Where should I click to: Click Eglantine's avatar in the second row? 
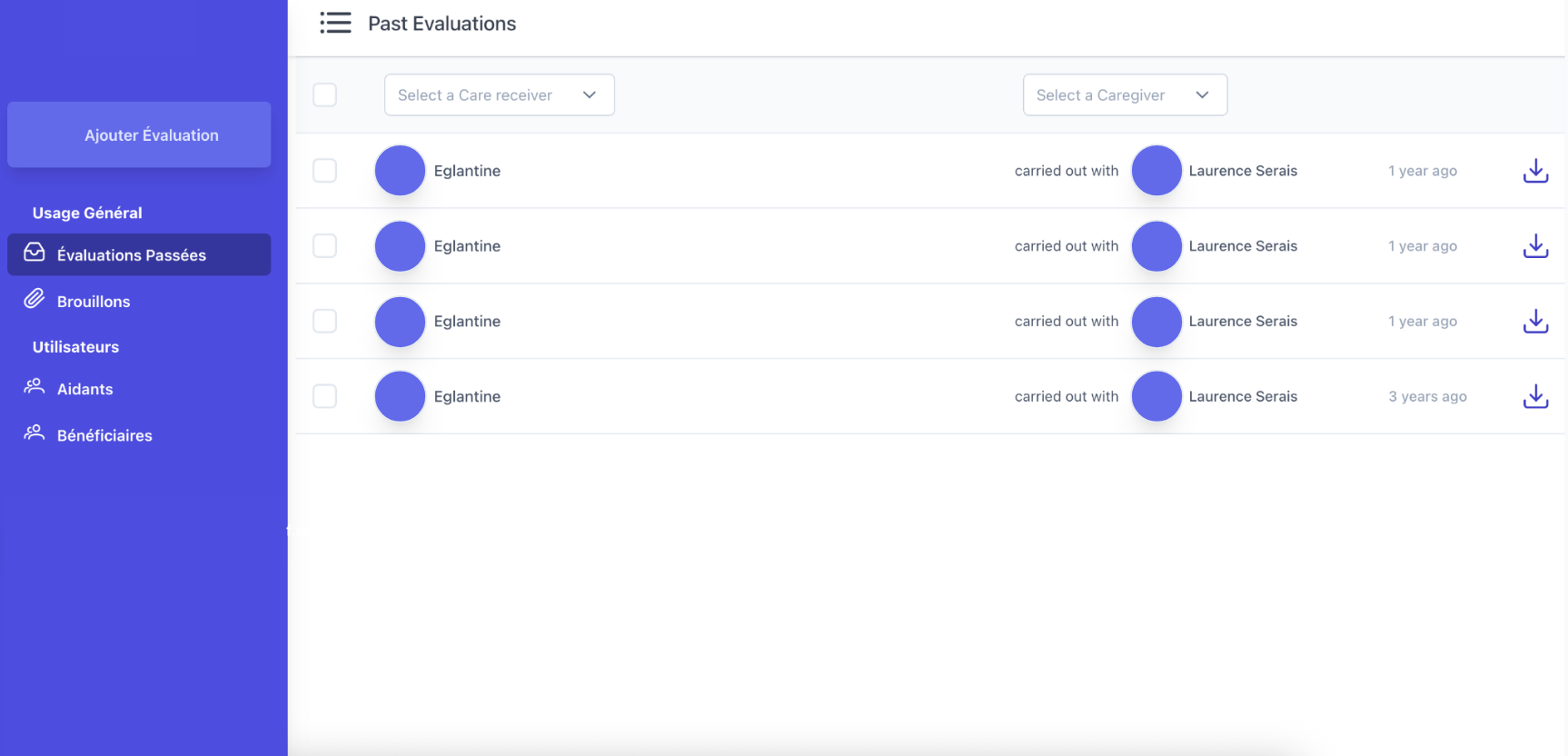click(x=400, y=246)
